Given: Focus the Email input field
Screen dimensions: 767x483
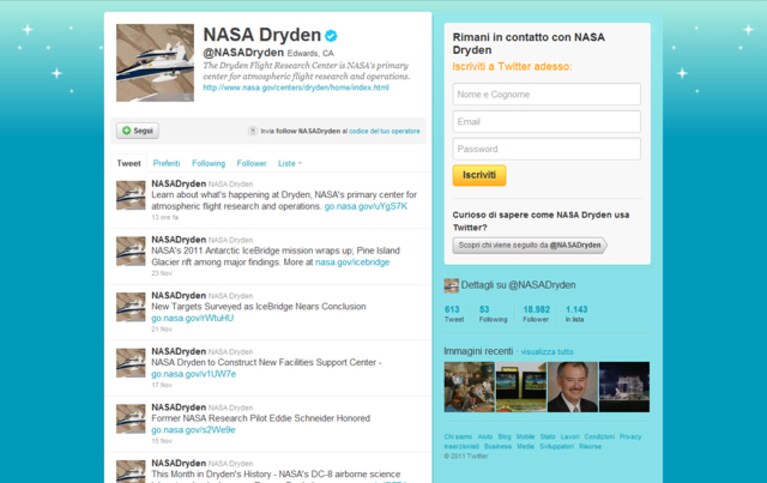Looking at the screenshot, I should [546, 121].
